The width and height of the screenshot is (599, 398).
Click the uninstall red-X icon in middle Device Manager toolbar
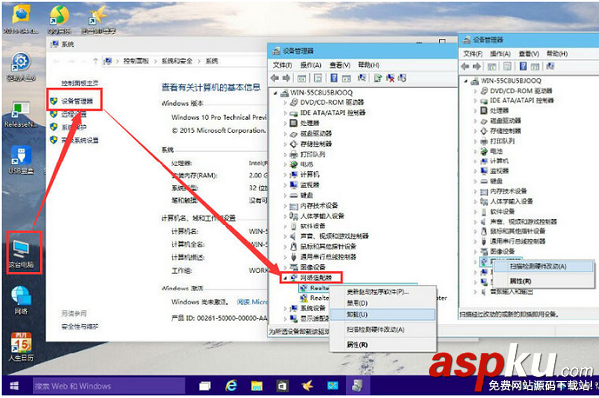pyautogui.click(x=390, y=78)
